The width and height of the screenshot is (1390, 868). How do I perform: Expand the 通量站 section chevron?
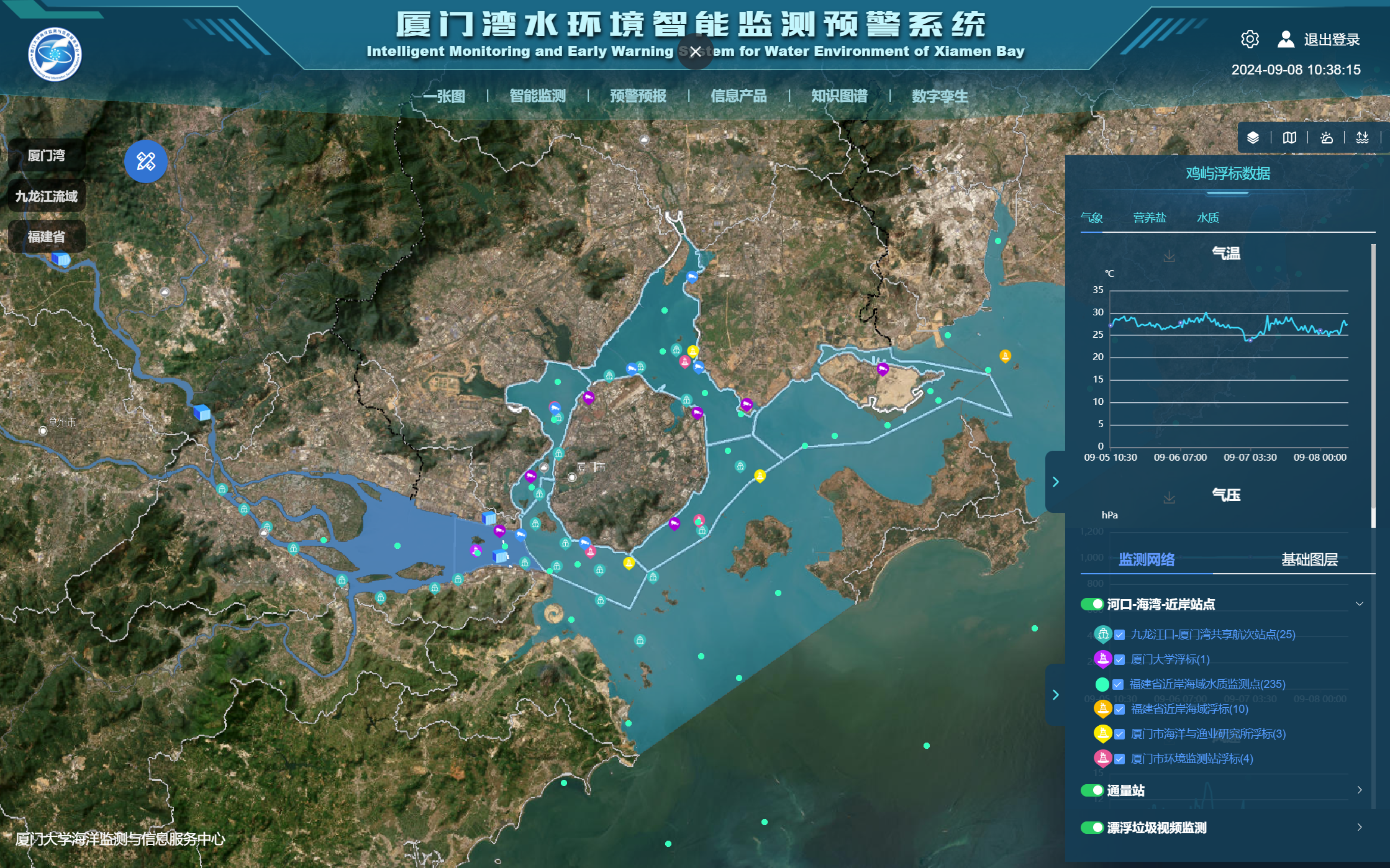pos(1360,790)
